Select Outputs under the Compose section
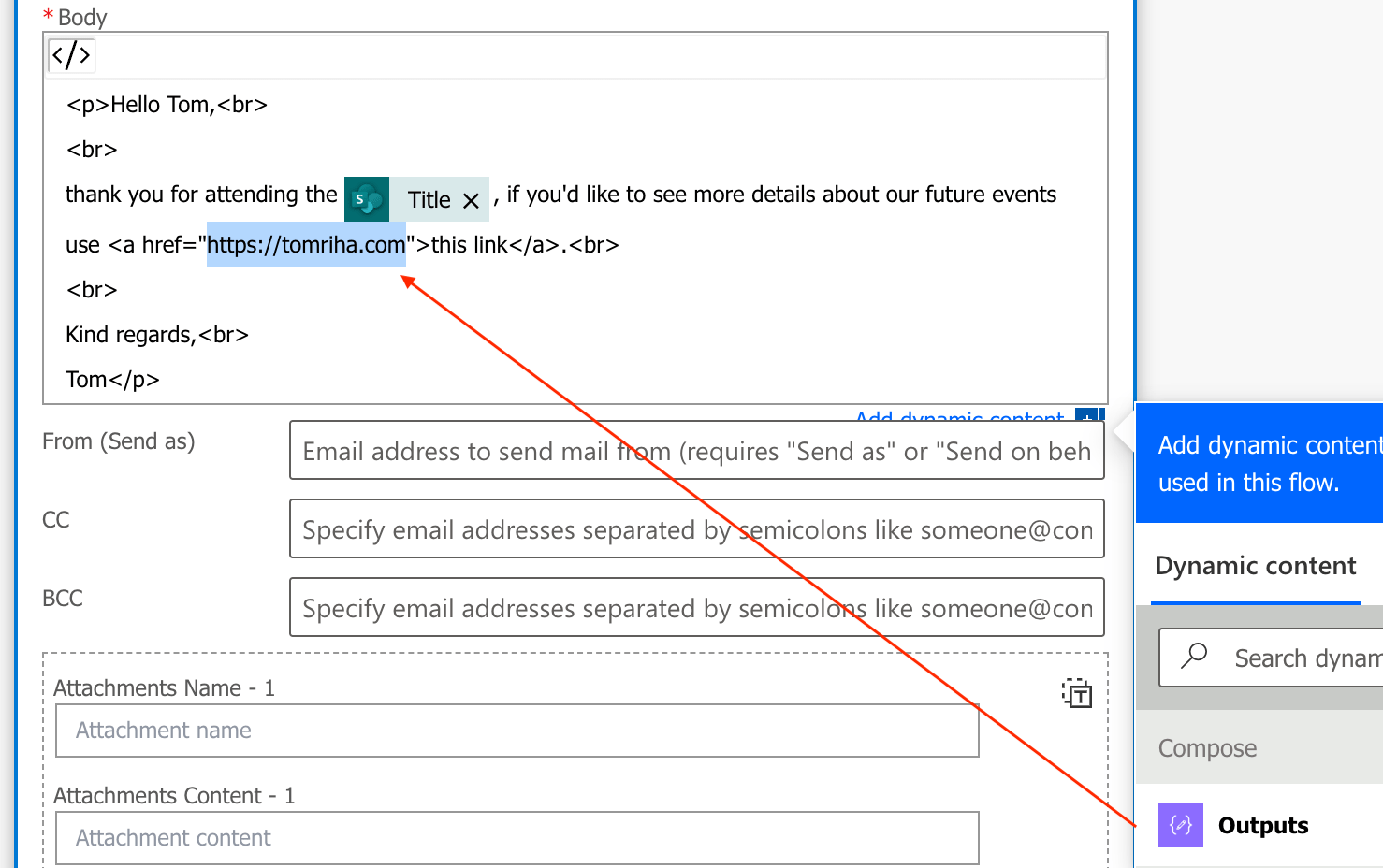This screenshot has width=1383, height=868. [x=1262, y=825]
